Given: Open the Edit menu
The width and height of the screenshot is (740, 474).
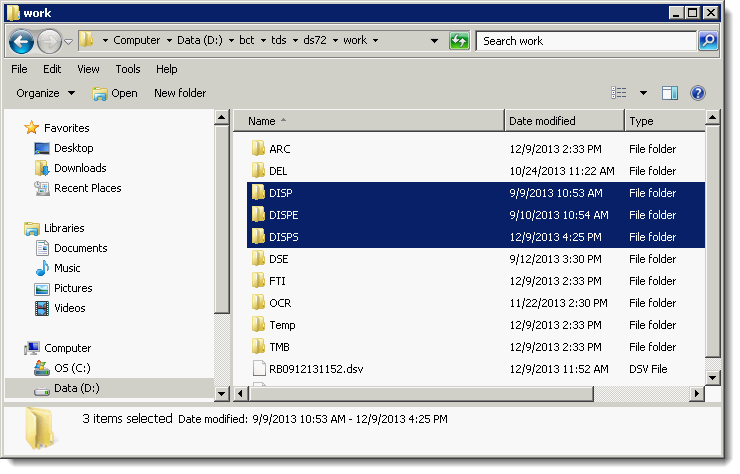Looking at the screenshot, I should (52, 69).
